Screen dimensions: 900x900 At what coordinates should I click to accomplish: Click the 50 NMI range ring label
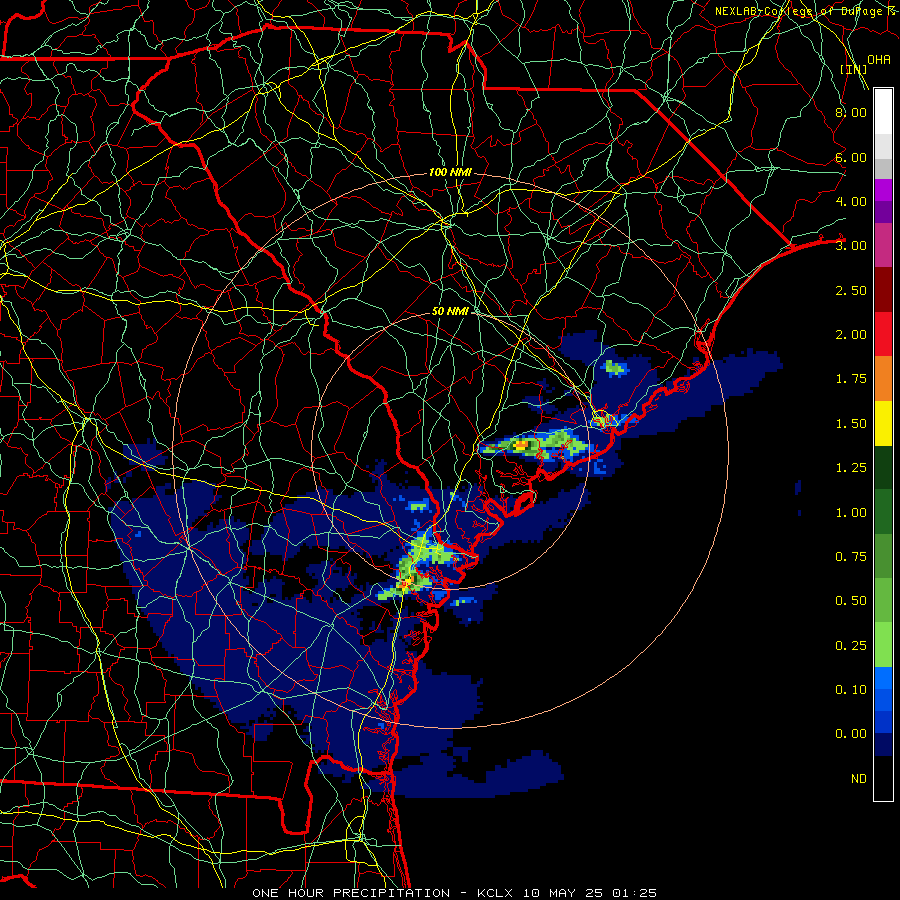[451, 311]
